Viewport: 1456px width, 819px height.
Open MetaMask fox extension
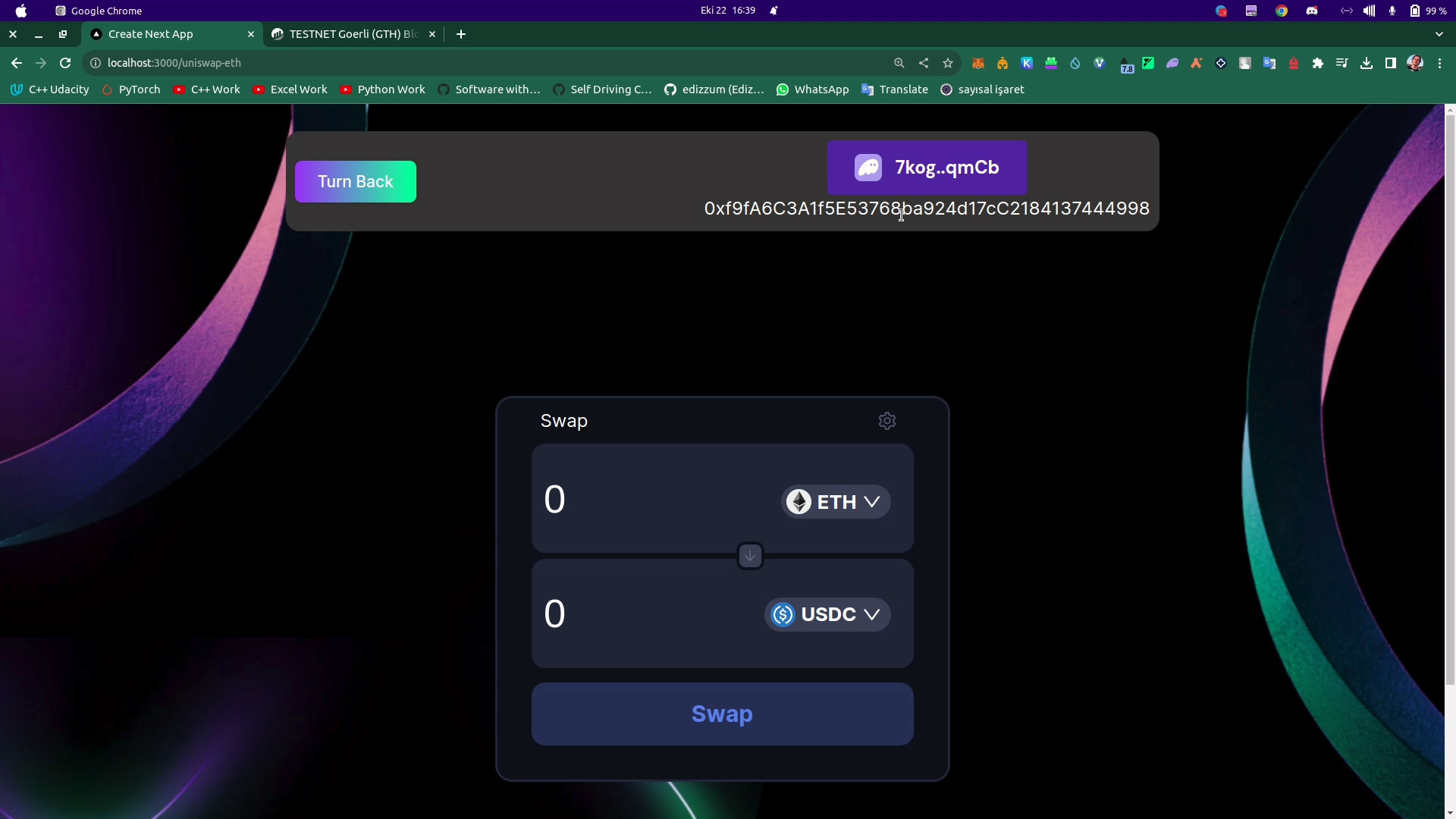tap(978, 64)
